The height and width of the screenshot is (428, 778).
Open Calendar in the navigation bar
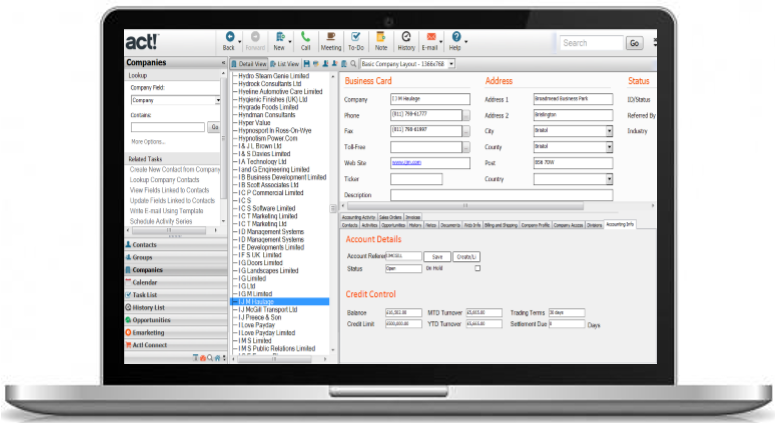pyautogui.click(x=176, y=282)
